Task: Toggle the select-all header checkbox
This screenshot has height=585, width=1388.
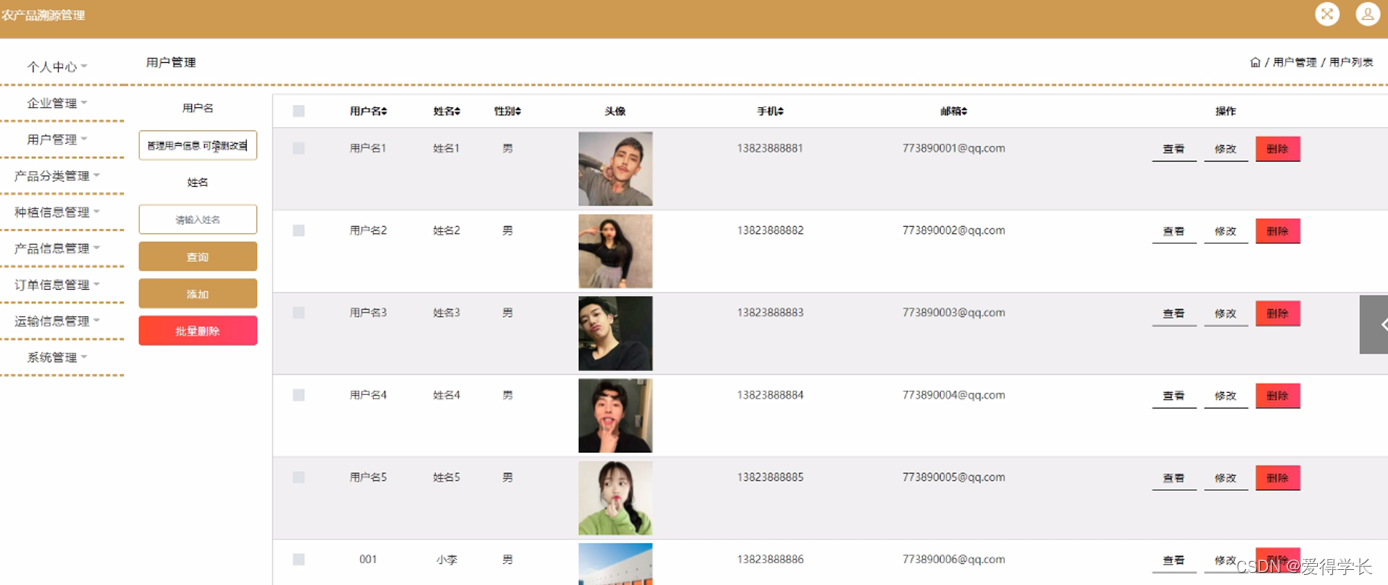Action: 299,111
